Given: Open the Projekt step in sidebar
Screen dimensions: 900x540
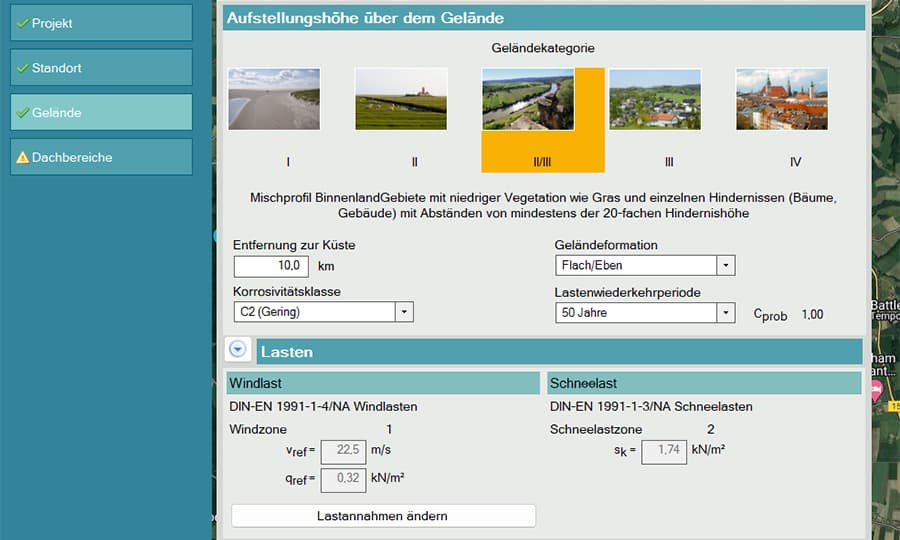Looking at the screenshot, I should [x=101, y=23].
